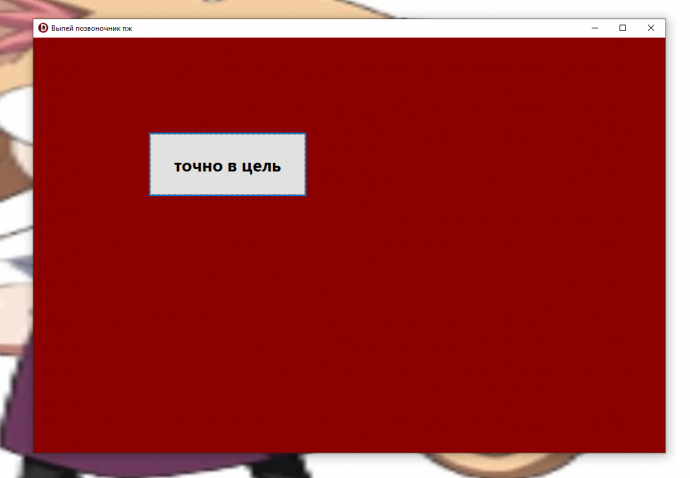Close the "Выпей позвоночник пж" window
Viewport: 690px width, 478px height.
[x=651, y=28]
